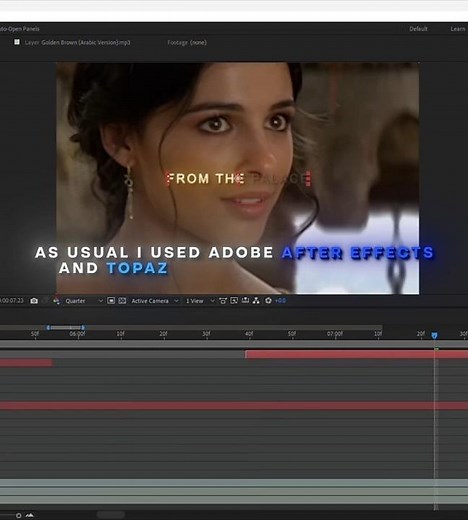Switch to the Default workspace

(x=418, y=29)
